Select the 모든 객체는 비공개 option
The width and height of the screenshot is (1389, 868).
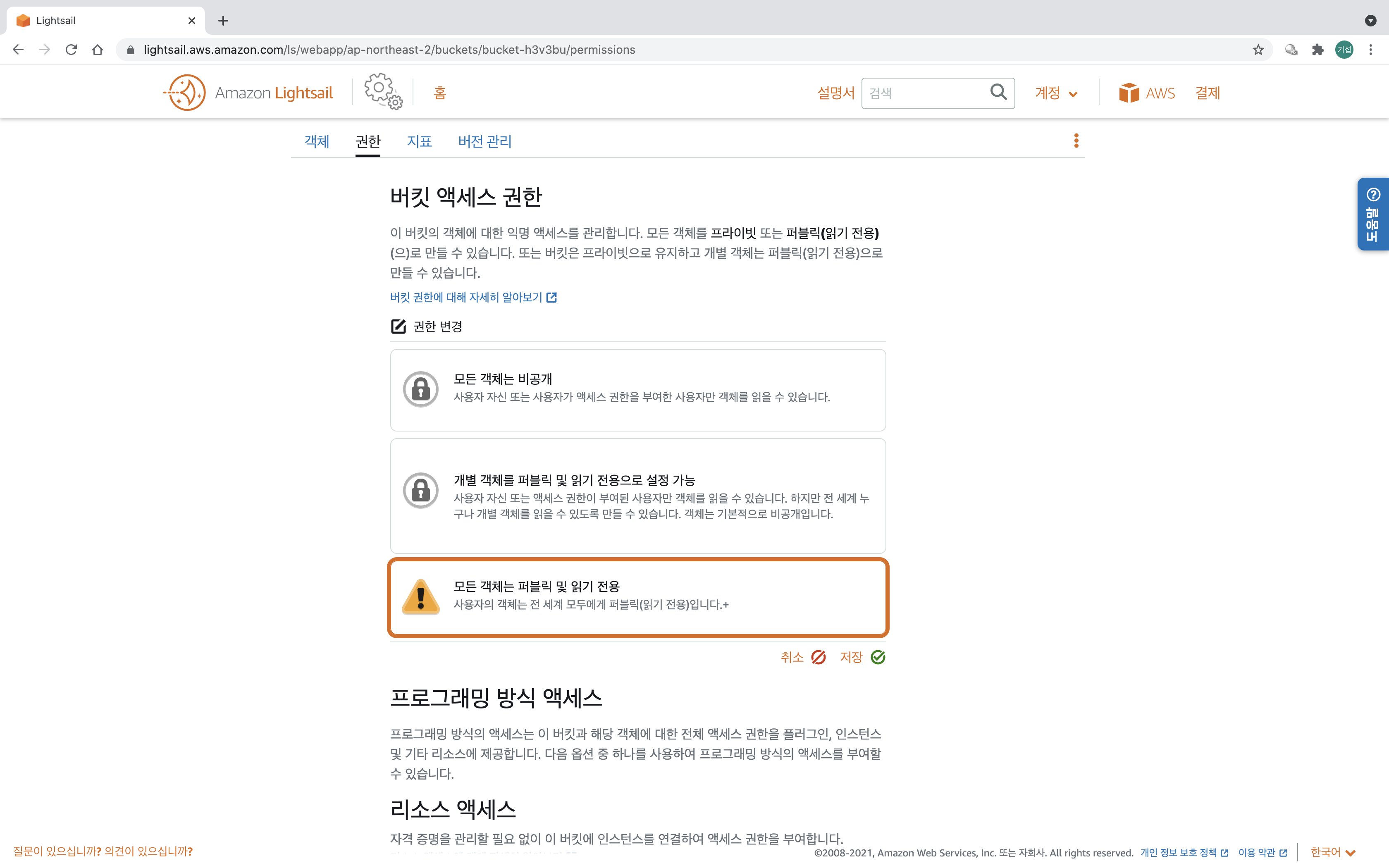pyautogui.click(x=638, y=390)
